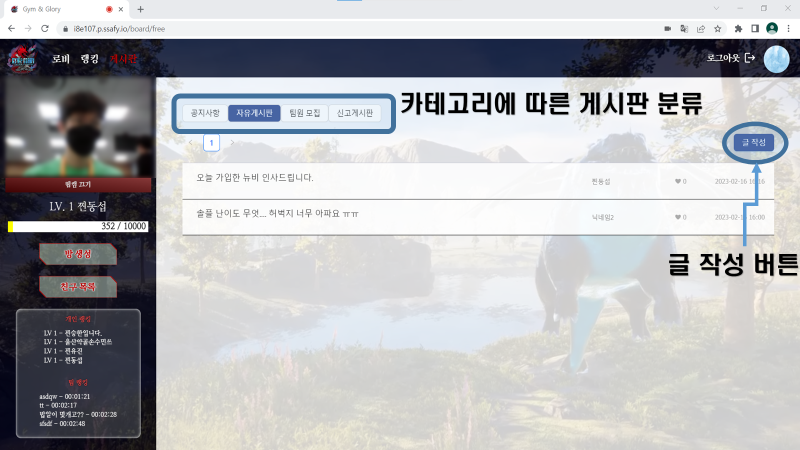800x450 pixels.
Task: Click the browser address bar URL
Action: click(119, 29)
